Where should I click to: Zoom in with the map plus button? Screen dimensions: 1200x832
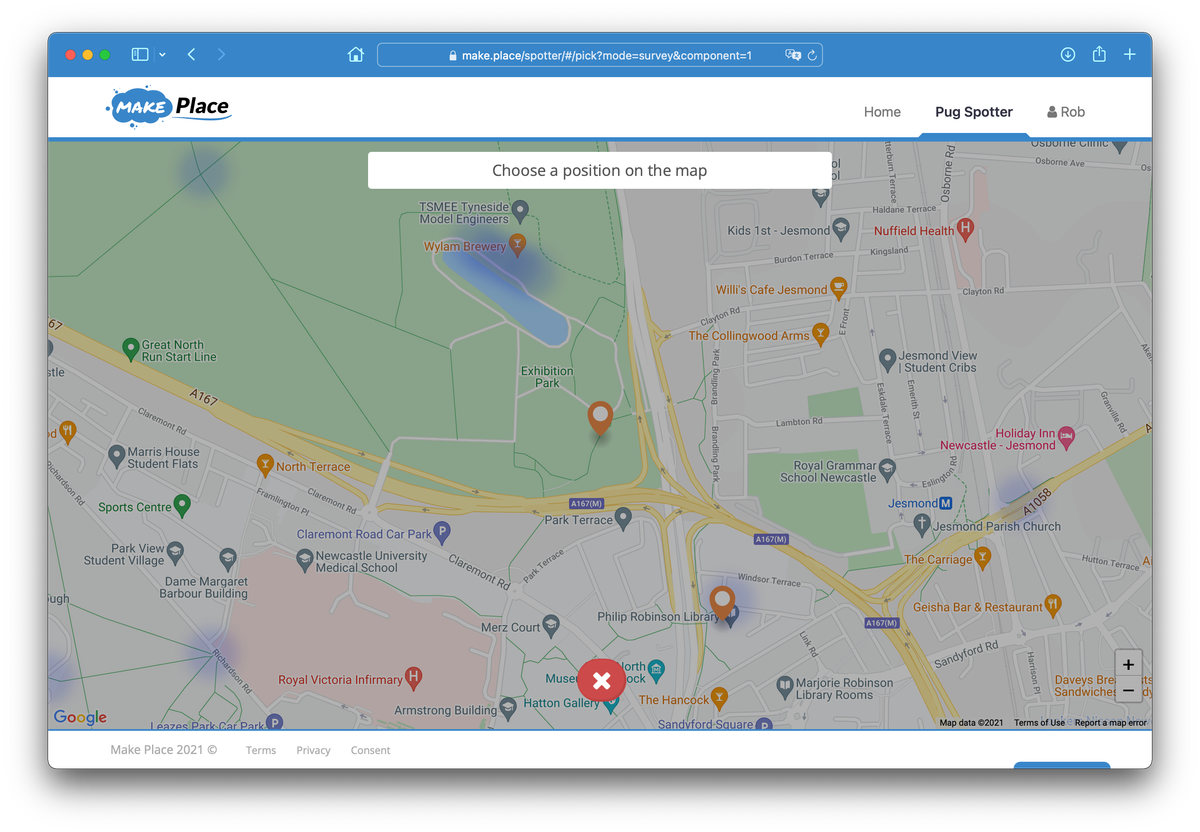tap(1128, 664)
